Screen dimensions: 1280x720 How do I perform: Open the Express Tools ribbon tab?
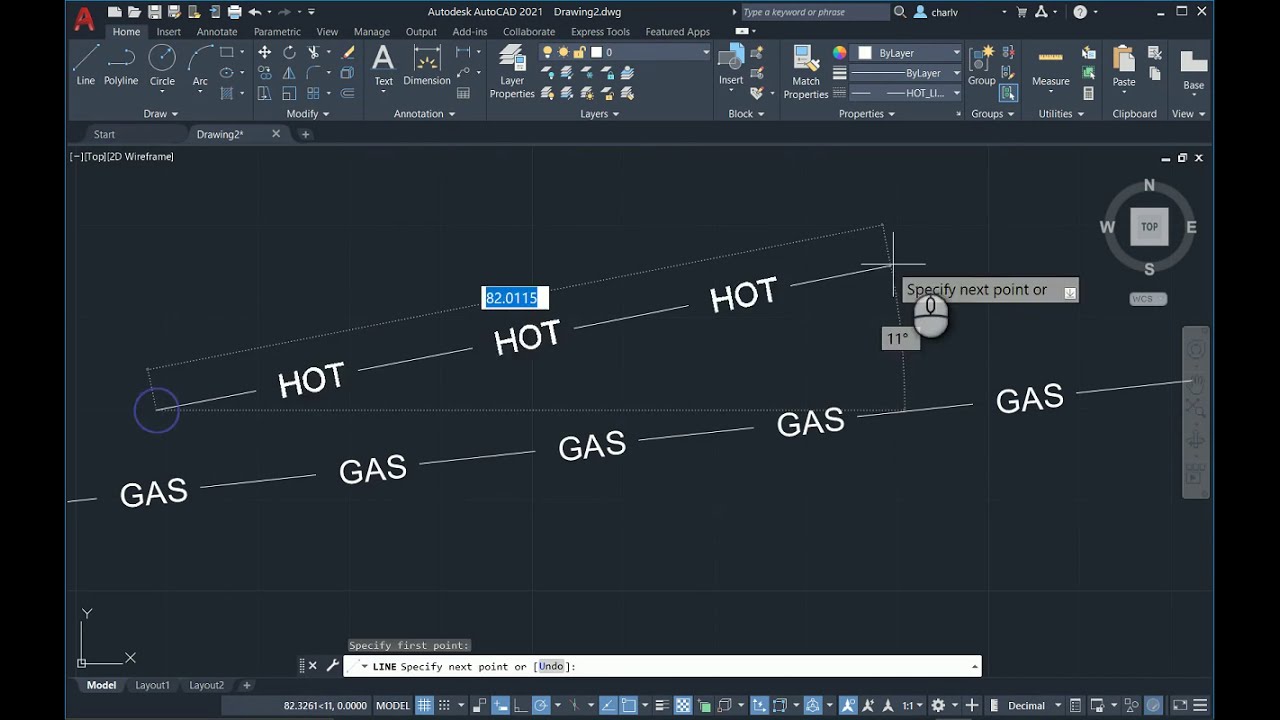click(600, 32)
